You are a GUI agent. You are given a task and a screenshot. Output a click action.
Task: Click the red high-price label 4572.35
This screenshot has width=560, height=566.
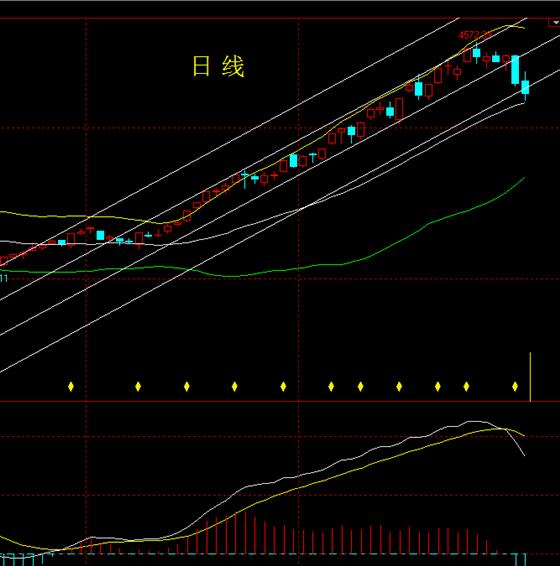[x=475, y=35]
